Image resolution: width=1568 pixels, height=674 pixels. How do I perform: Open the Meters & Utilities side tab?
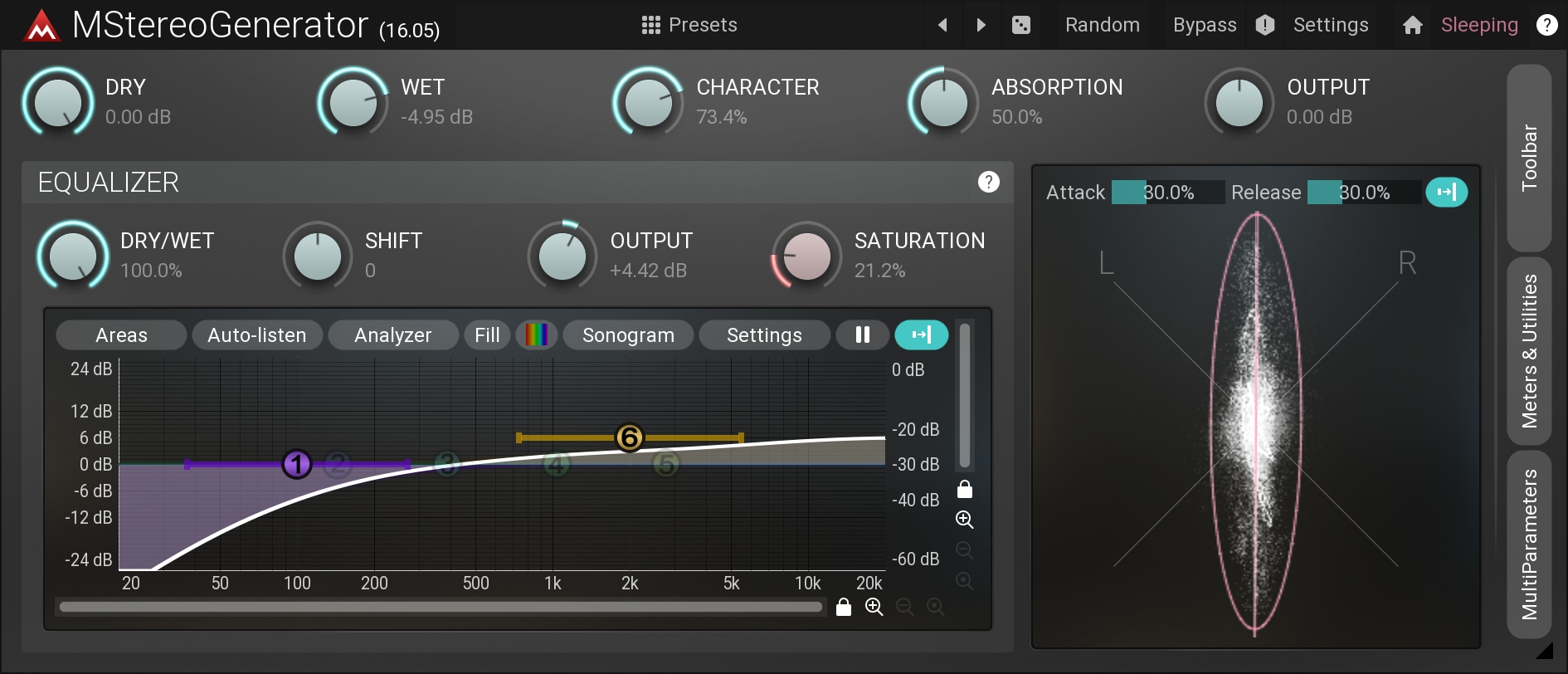tap(1529, 351)
